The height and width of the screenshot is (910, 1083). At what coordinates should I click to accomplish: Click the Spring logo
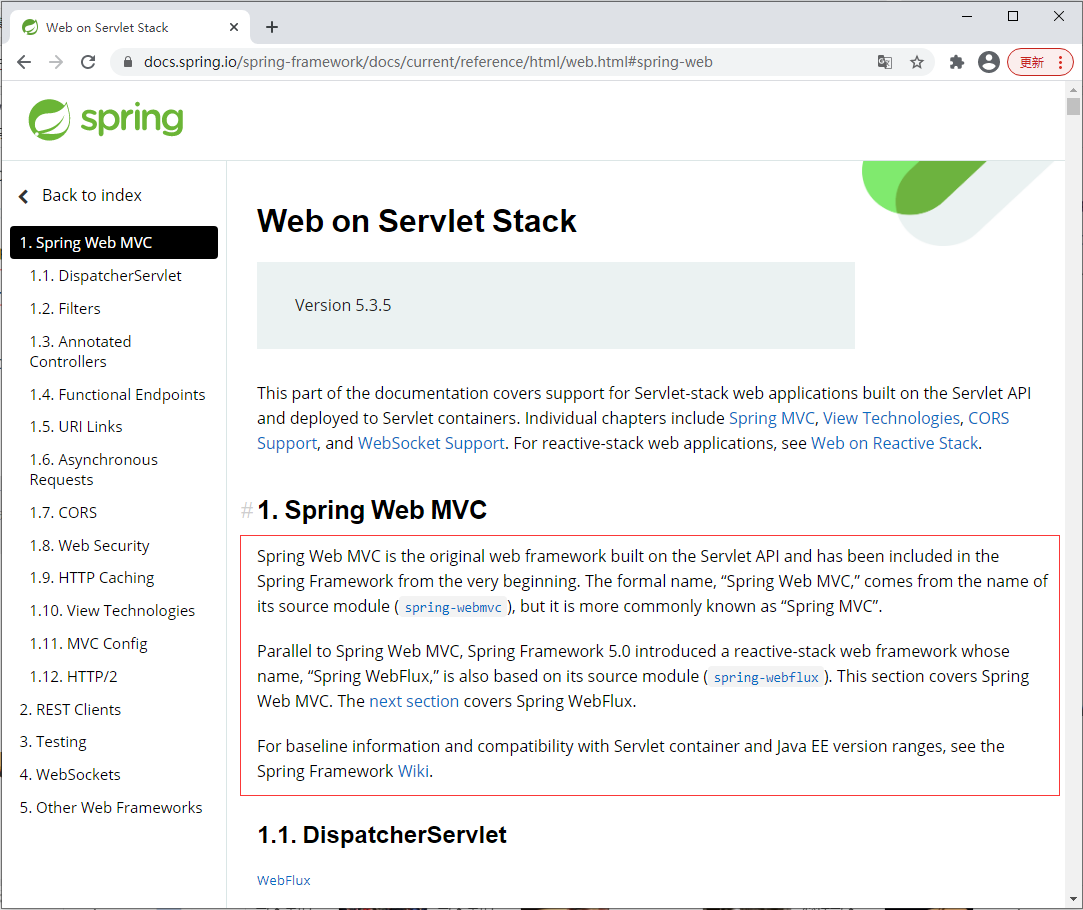[x=106, y=119]
